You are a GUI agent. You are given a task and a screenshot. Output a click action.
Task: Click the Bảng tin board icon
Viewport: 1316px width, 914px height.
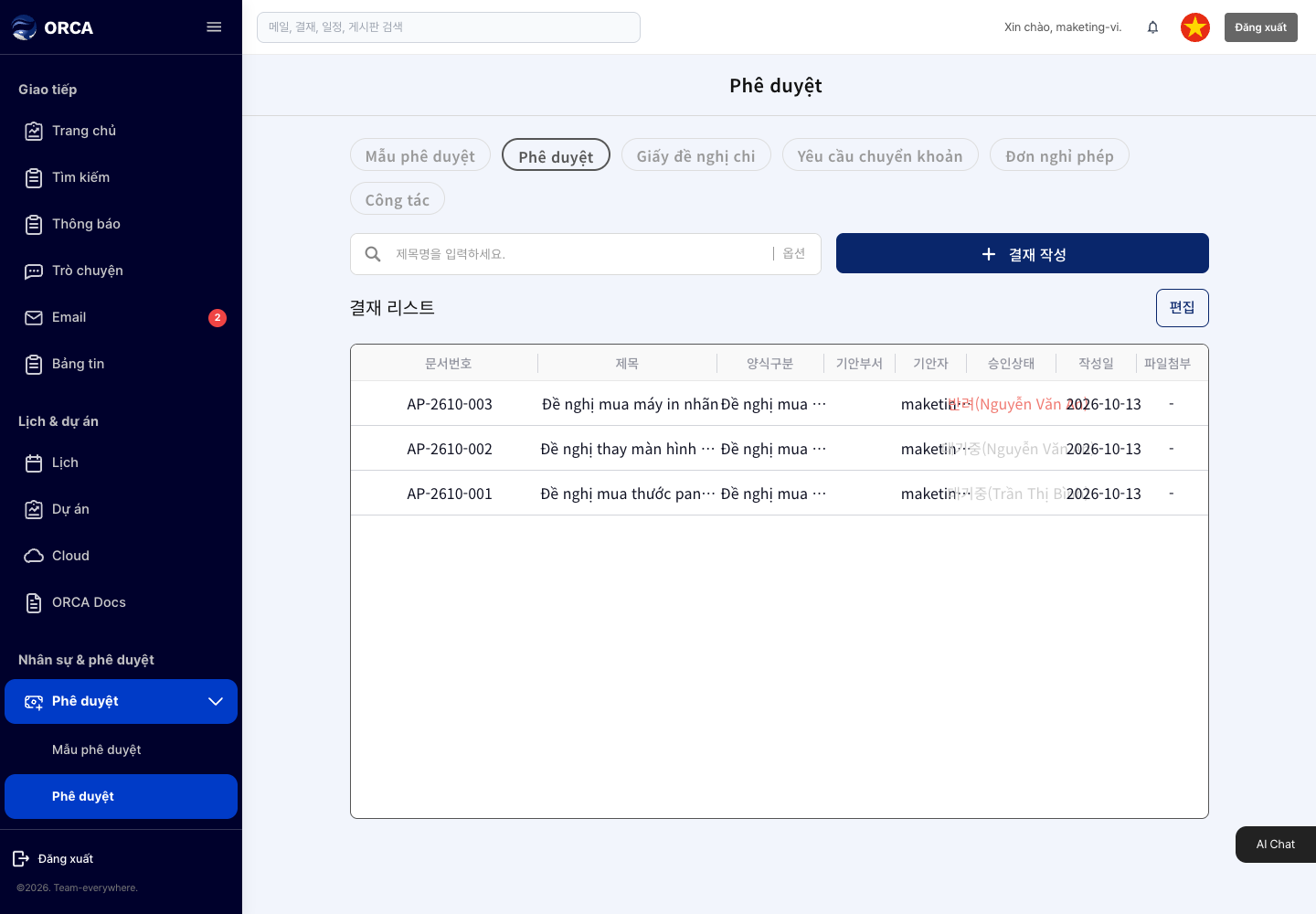point(34,365)
